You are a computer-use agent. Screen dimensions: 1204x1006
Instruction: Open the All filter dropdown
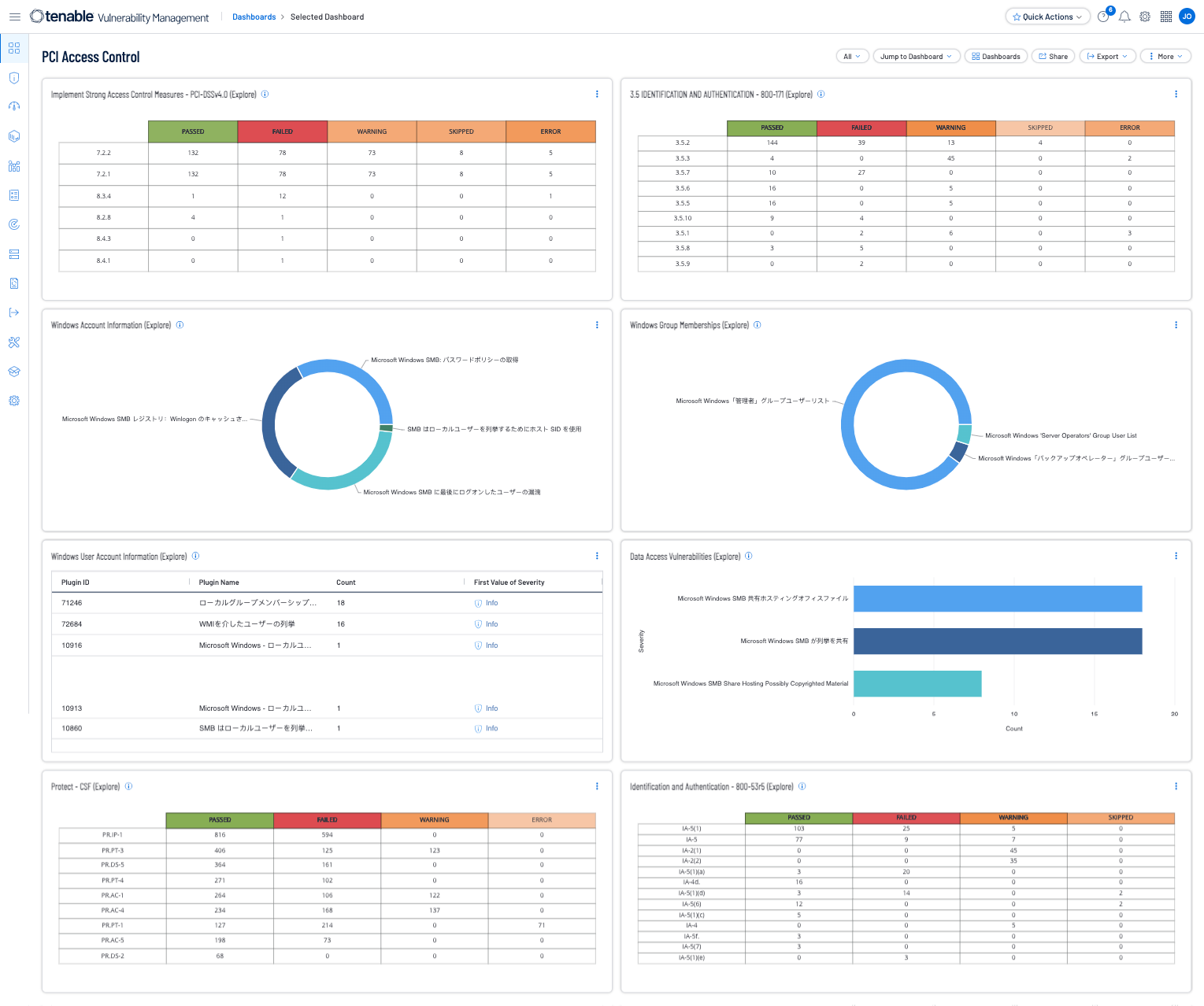pyautogui.click(x=852, y=57)
